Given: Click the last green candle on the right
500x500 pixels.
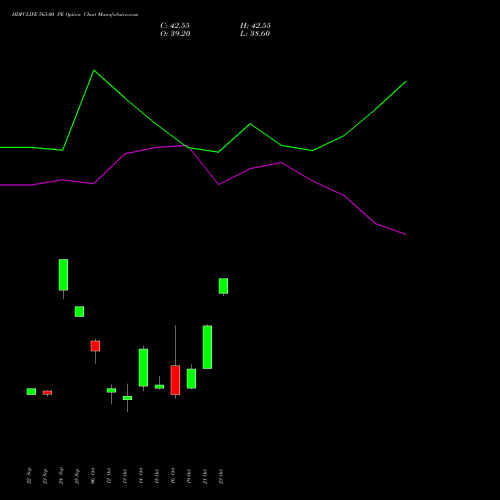Looking at the screenshot, I should click(x=223, y=286).
